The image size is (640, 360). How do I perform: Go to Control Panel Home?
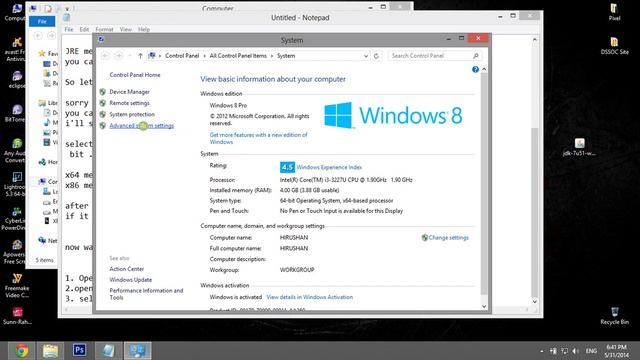135,75
